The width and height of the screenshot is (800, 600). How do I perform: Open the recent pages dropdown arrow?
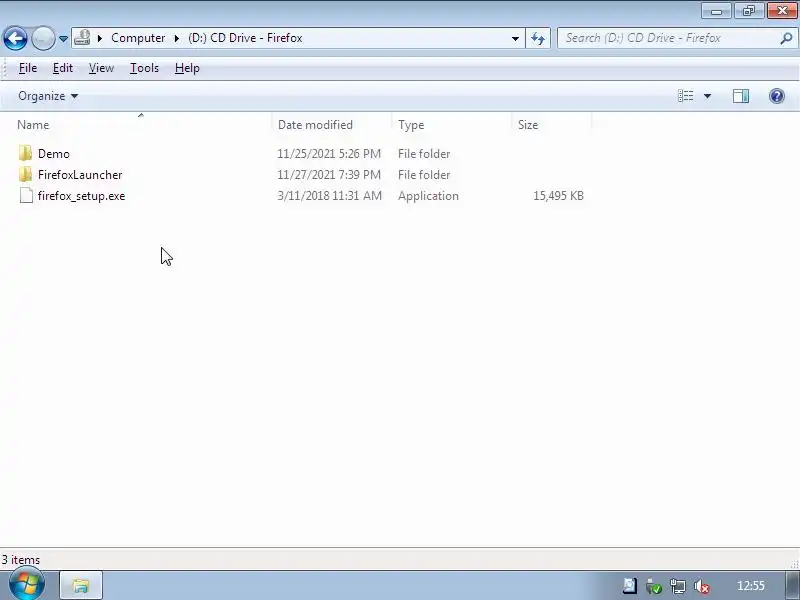[63, 38]
